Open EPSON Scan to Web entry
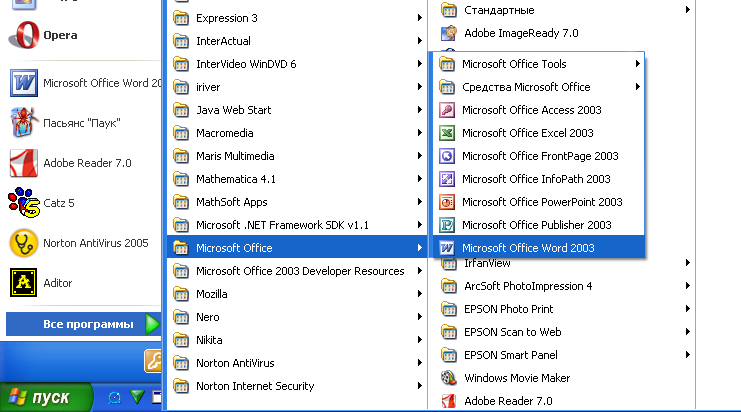 pyautogui.click(x=562, y=332)
